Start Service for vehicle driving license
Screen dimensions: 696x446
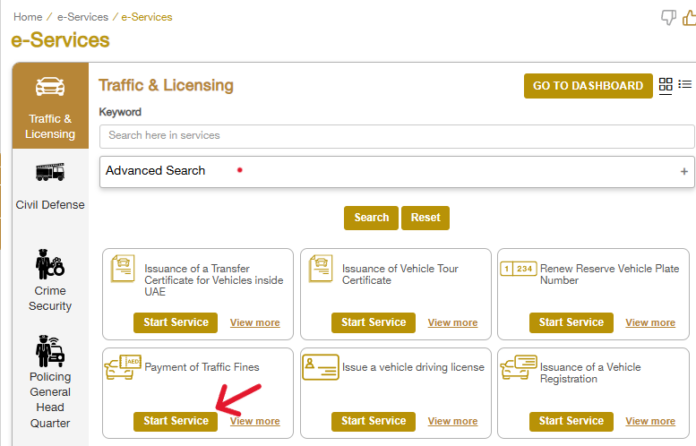(x=373, y=421)
